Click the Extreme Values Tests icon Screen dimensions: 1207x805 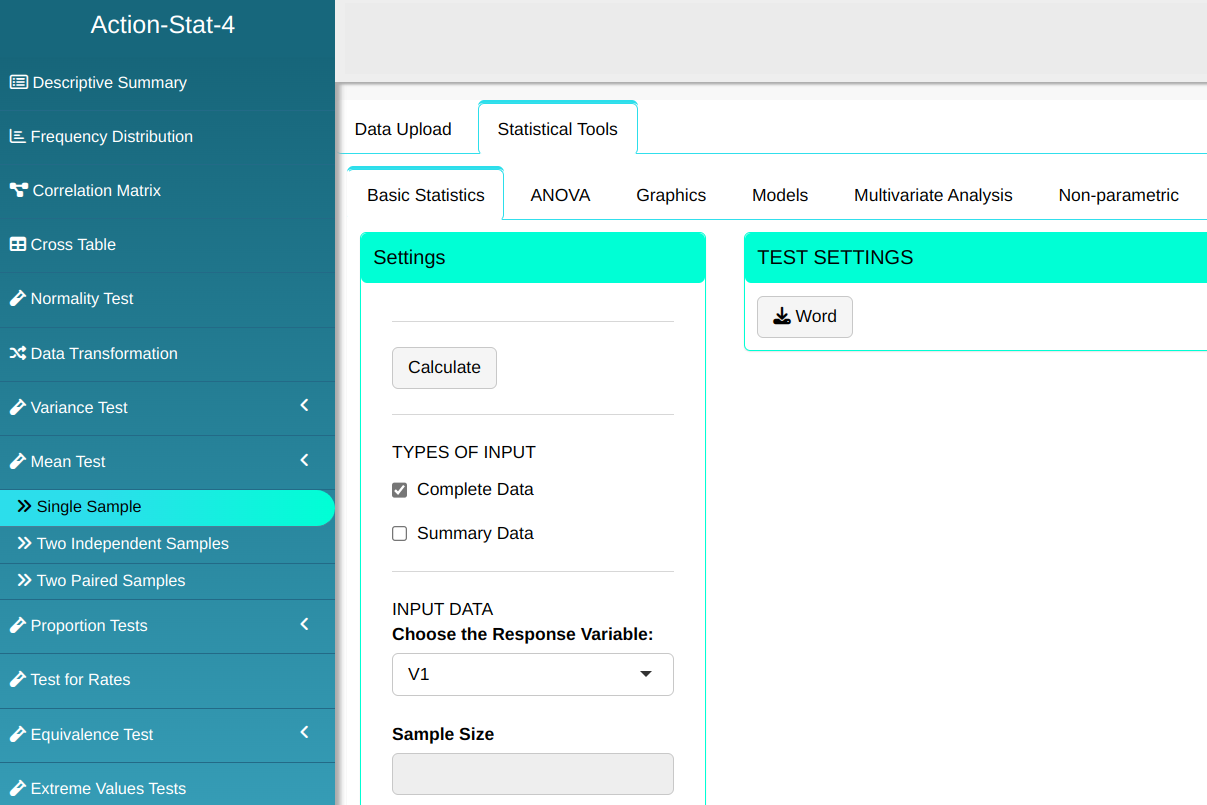17,789
